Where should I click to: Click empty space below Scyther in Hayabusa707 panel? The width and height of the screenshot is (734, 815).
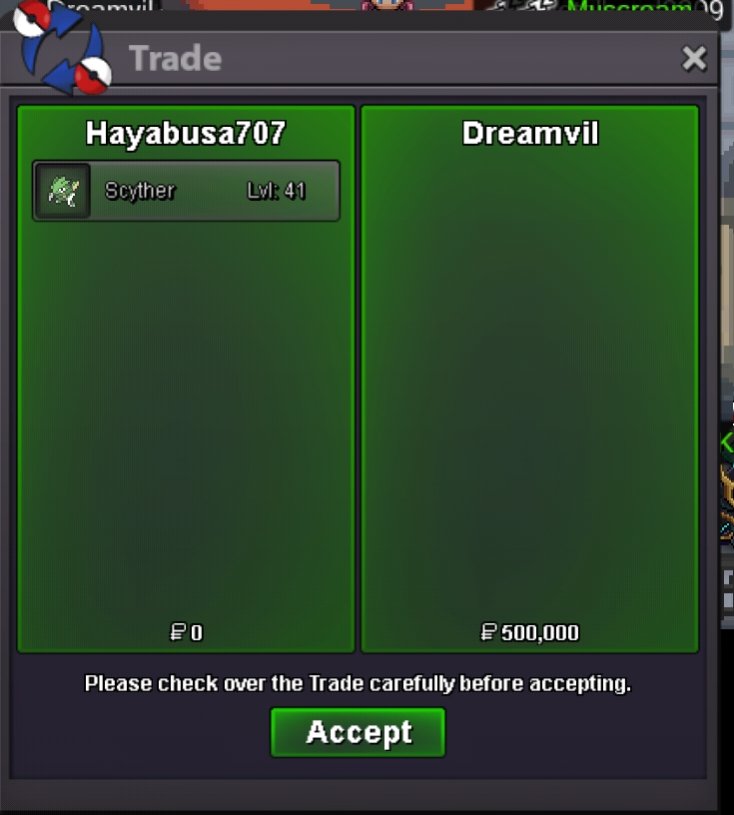186,416
